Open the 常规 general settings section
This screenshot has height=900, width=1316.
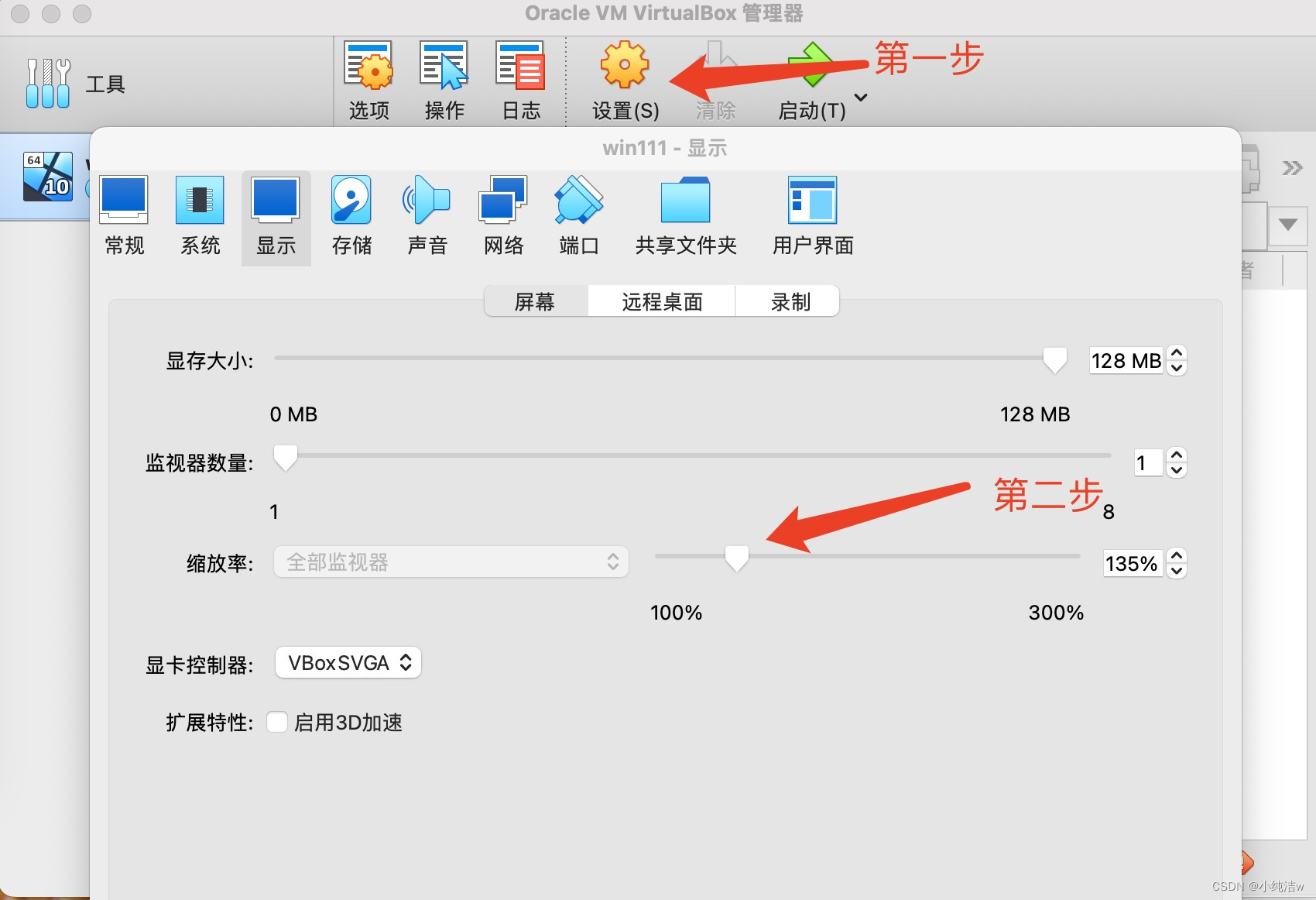[125, 217]
